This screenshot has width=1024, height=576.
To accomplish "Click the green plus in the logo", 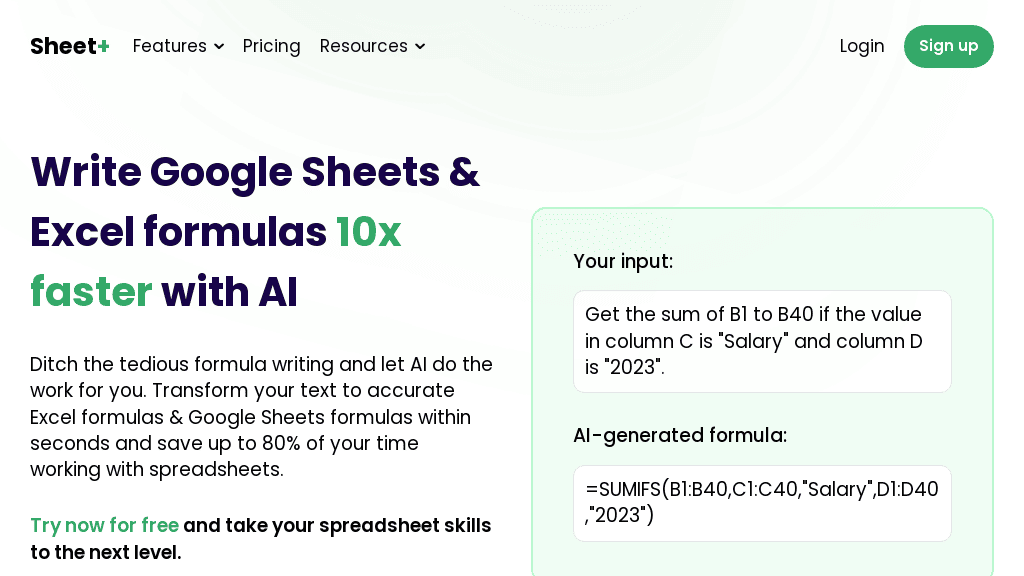I will (x=103, y=46).
